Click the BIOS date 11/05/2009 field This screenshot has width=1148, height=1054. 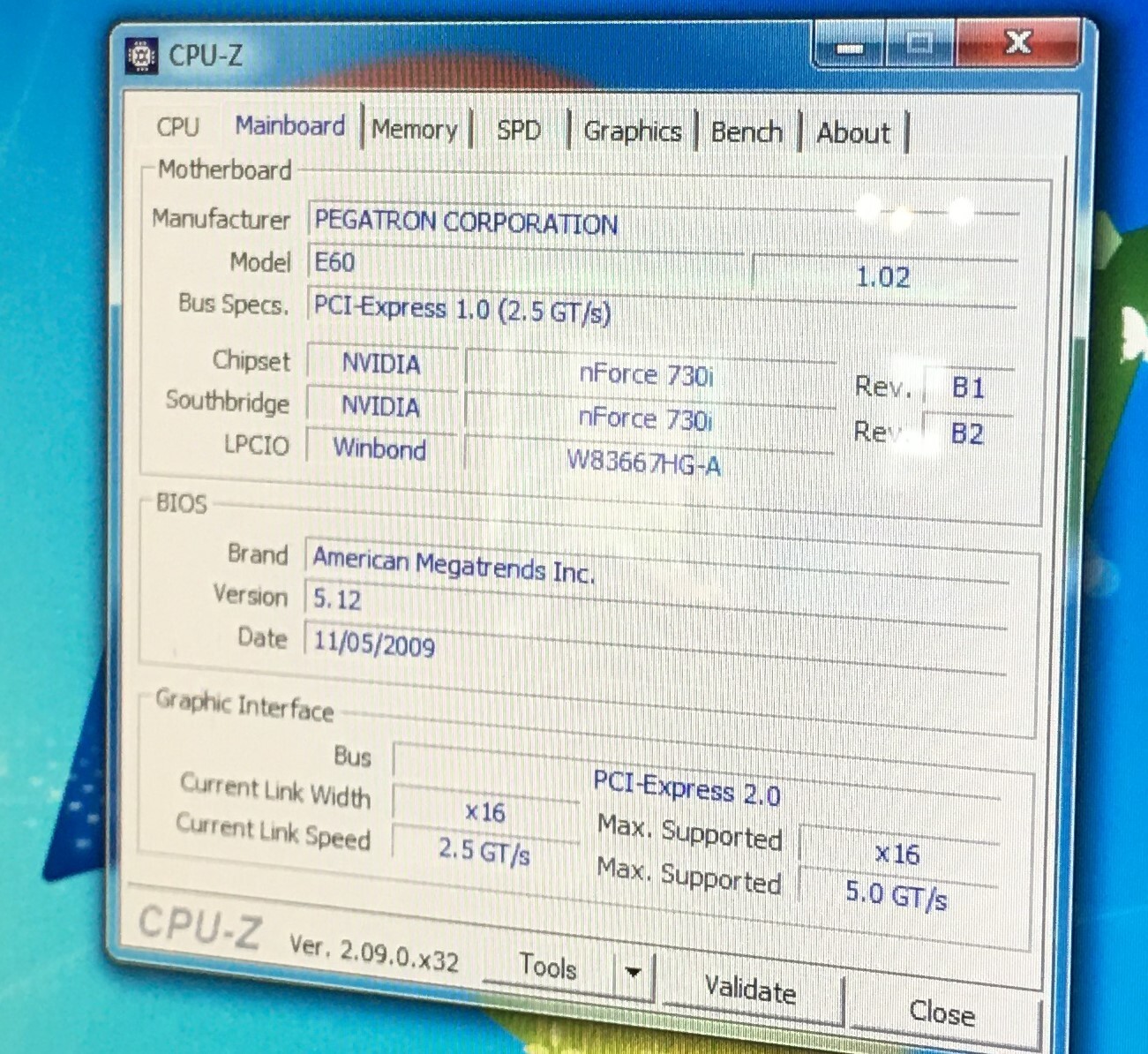657,649
